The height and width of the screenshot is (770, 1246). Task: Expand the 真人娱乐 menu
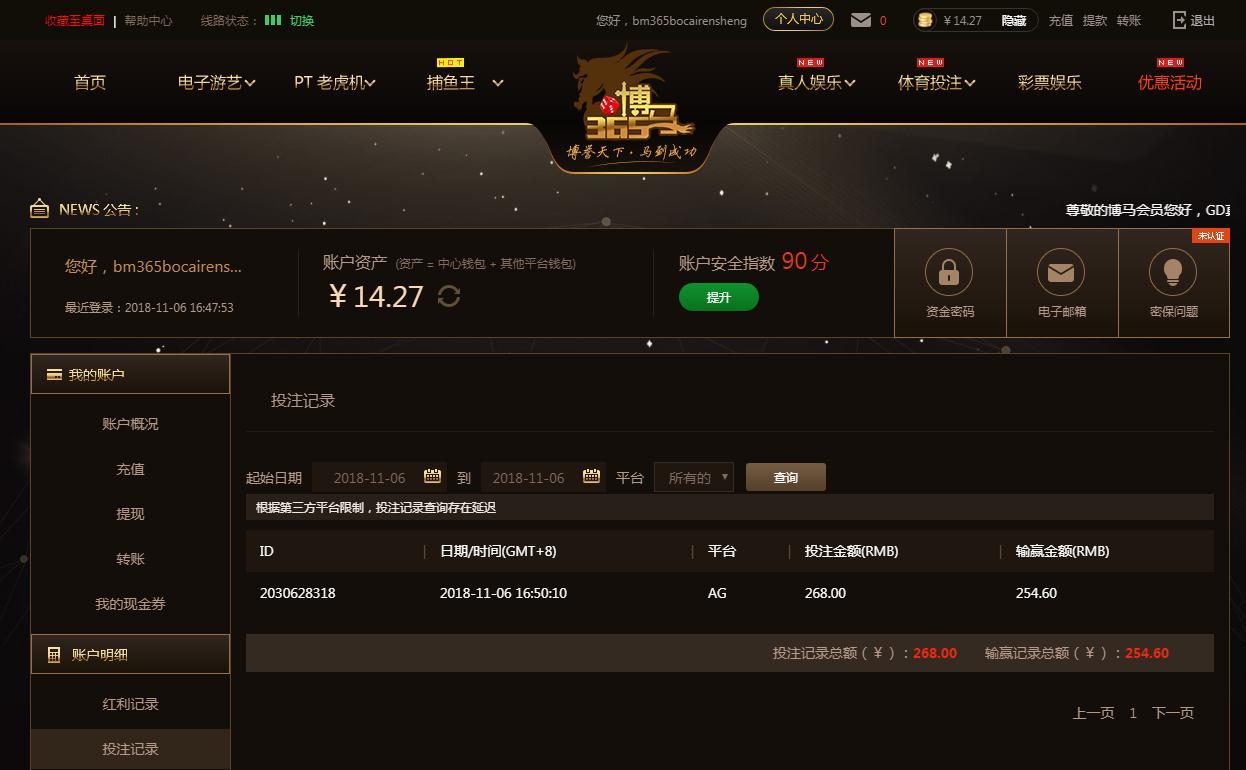[x=816, y=82]
